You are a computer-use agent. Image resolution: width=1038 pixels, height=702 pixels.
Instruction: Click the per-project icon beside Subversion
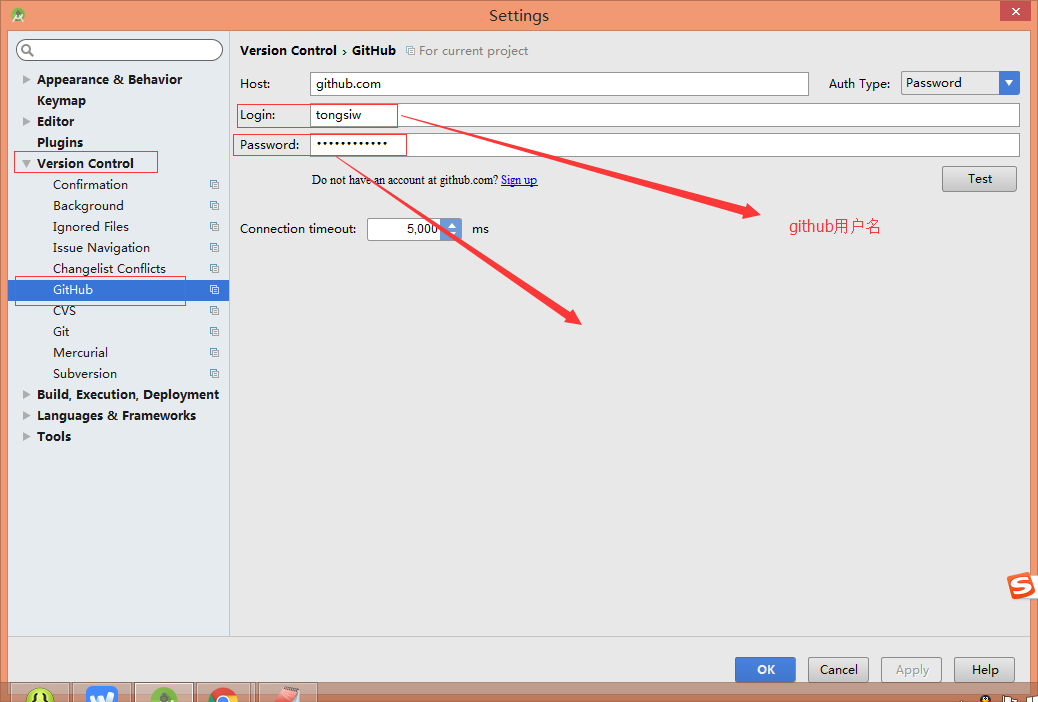(214, 374)
